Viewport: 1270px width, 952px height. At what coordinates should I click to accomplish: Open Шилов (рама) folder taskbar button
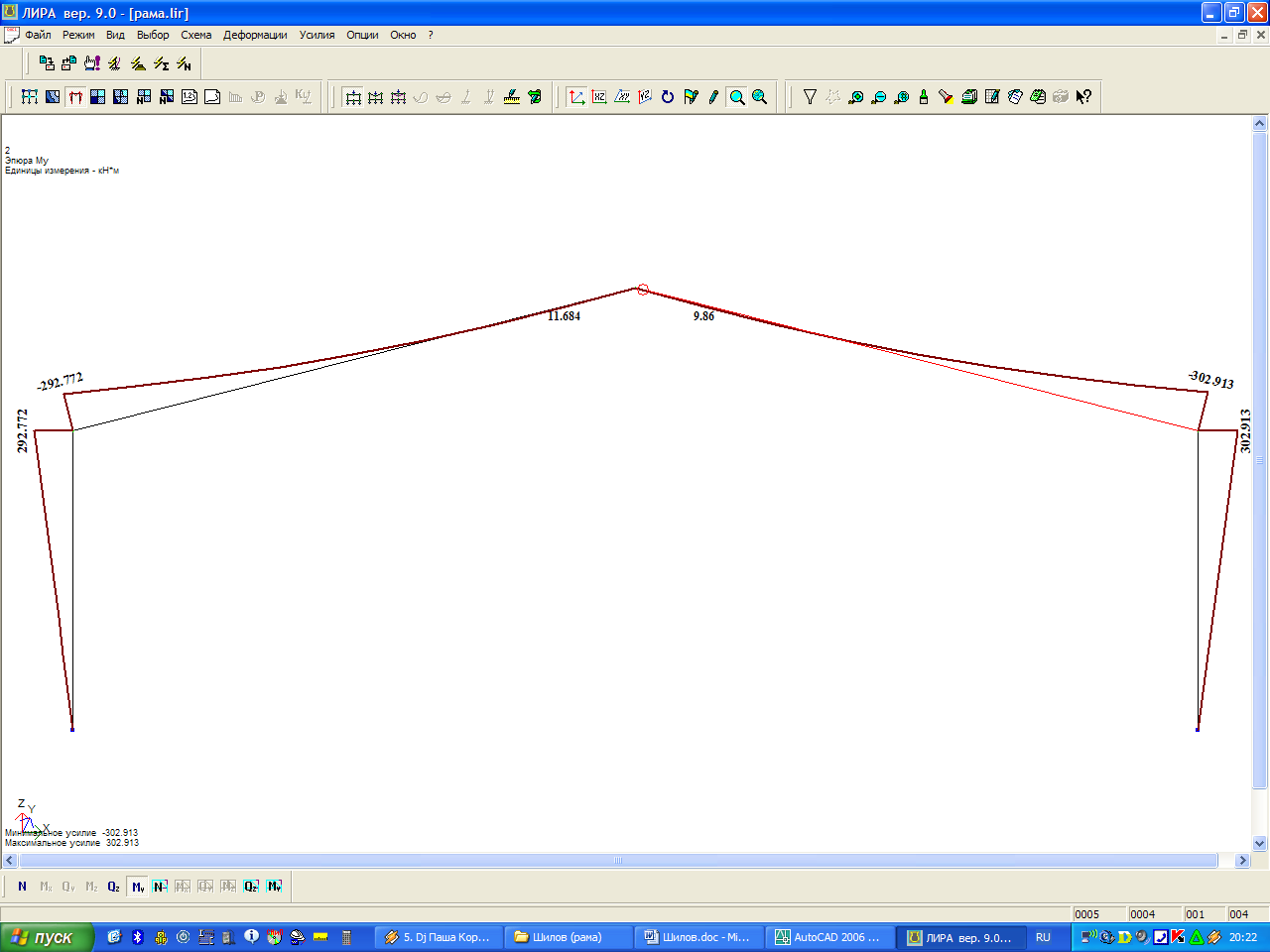pyautogui.click(x=569, y=937)
